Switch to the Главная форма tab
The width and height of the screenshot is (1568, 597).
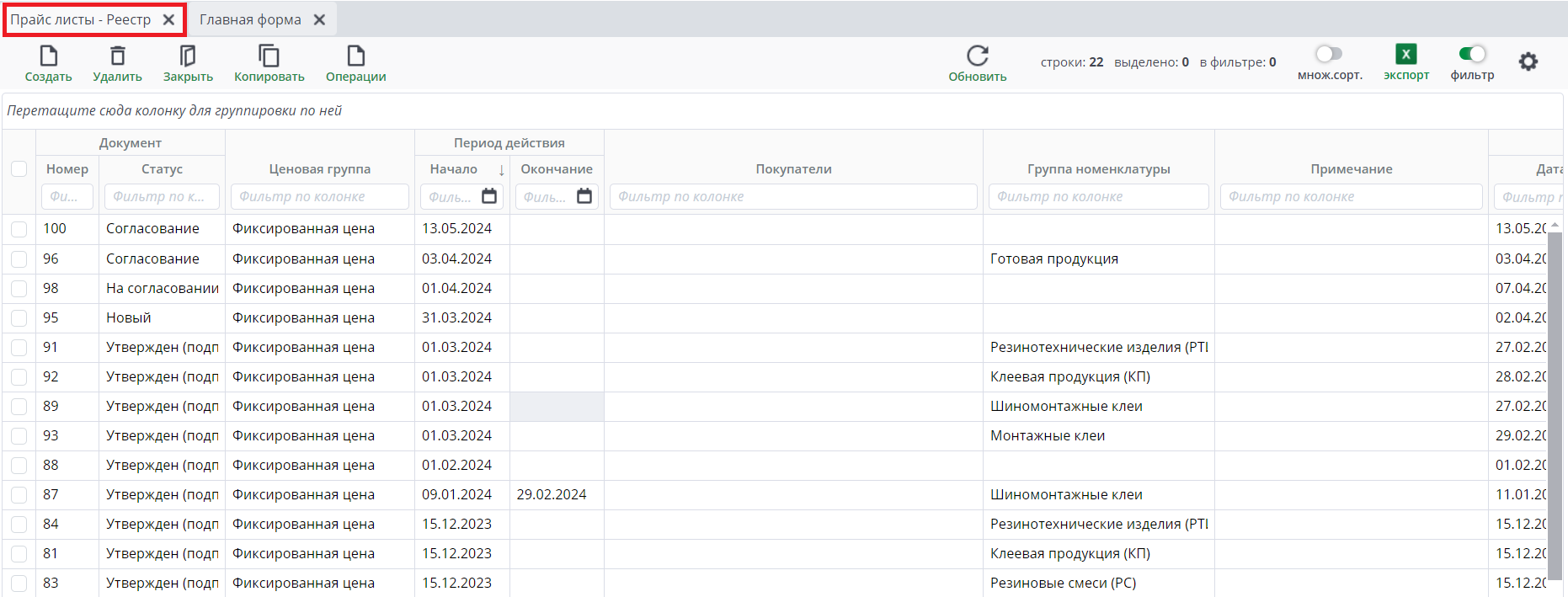(x=250, y=19)
